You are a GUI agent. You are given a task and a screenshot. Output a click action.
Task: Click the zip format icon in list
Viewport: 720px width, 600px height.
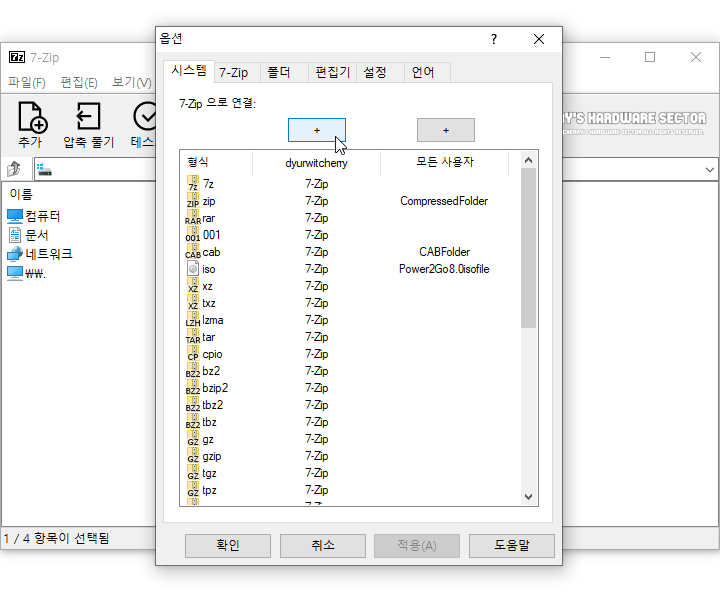193,201
